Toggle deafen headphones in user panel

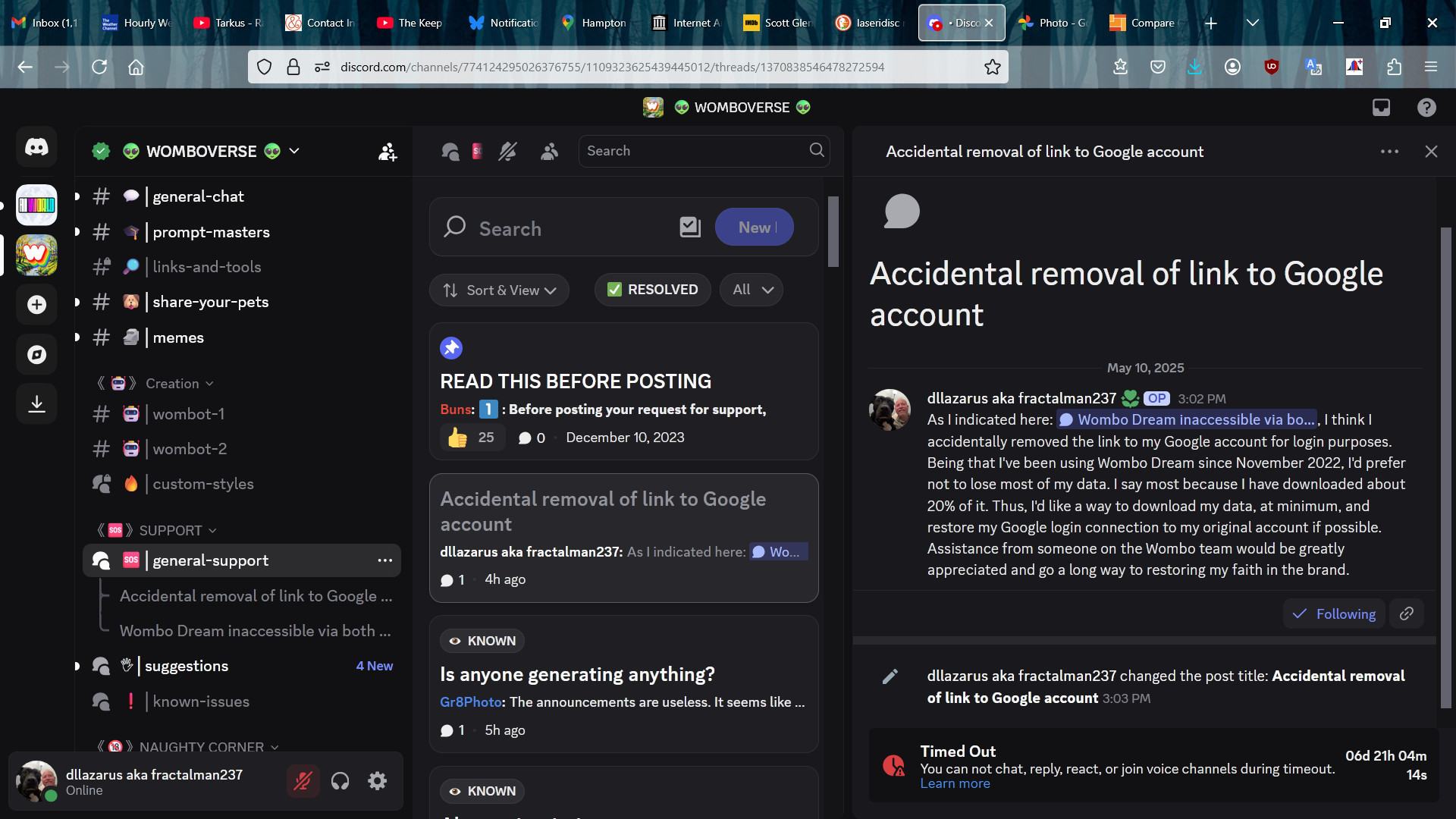click(340, 781)
